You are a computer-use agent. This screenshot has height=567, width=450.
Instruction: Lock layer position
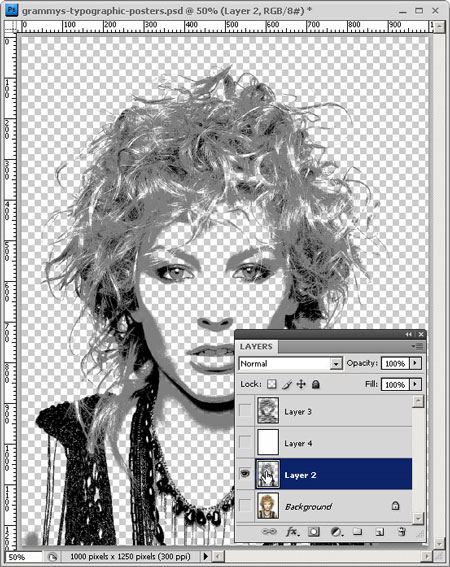[x=301, y=384]
